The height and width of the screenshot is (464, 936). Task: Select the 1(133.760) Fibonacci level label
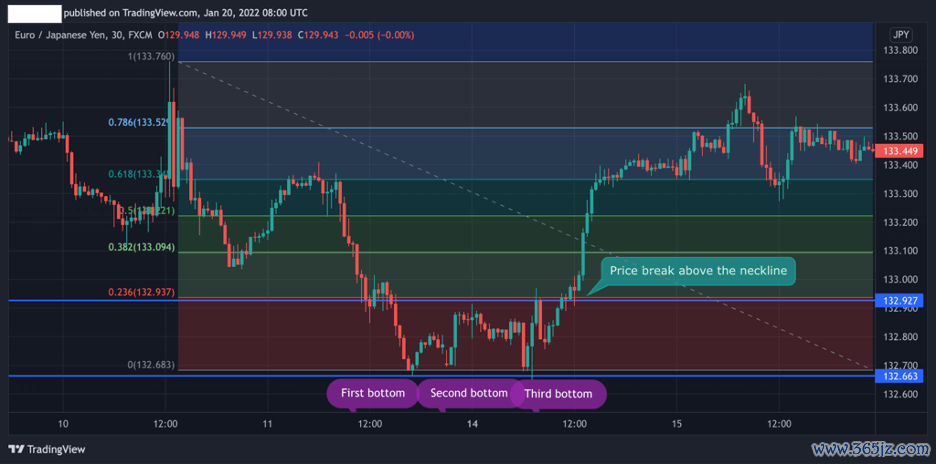point(151,57)
